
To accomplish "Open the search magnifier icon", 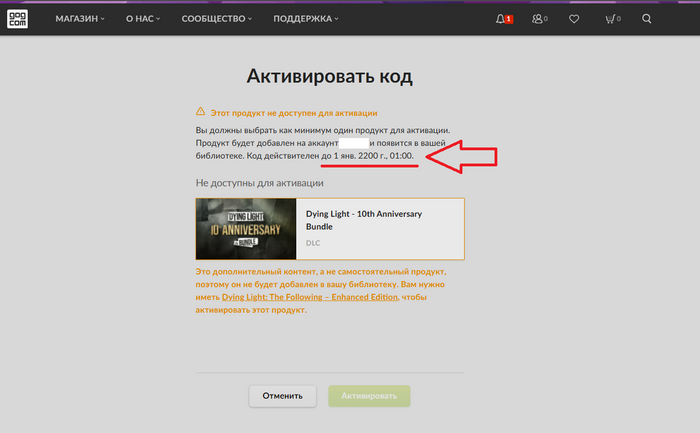I will point(646,19).
